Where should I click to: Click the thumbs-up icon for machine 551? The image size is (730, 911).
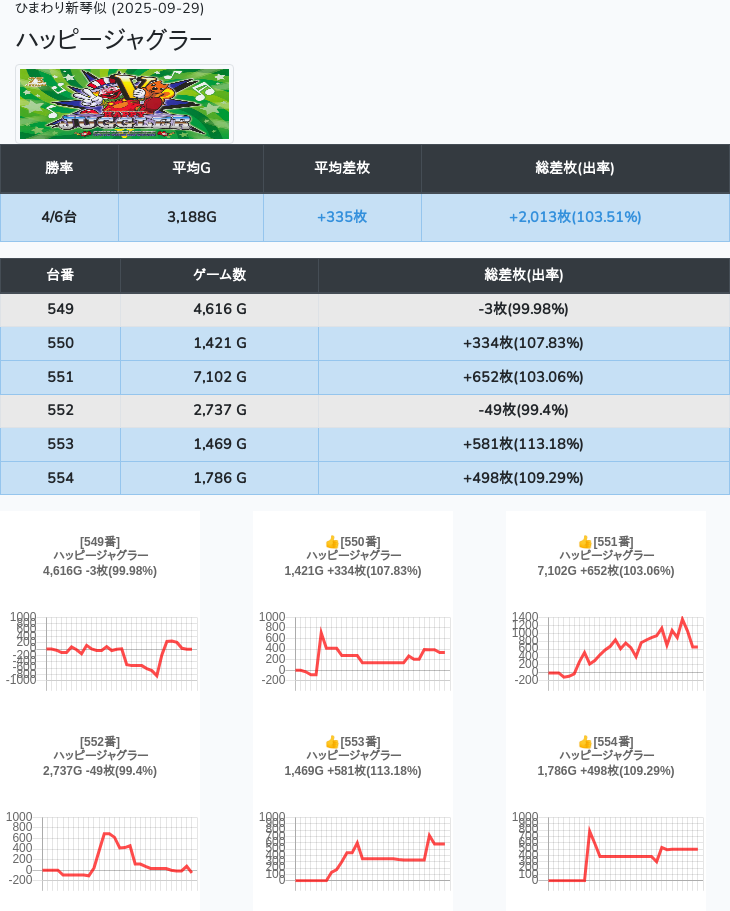point(585,542)
